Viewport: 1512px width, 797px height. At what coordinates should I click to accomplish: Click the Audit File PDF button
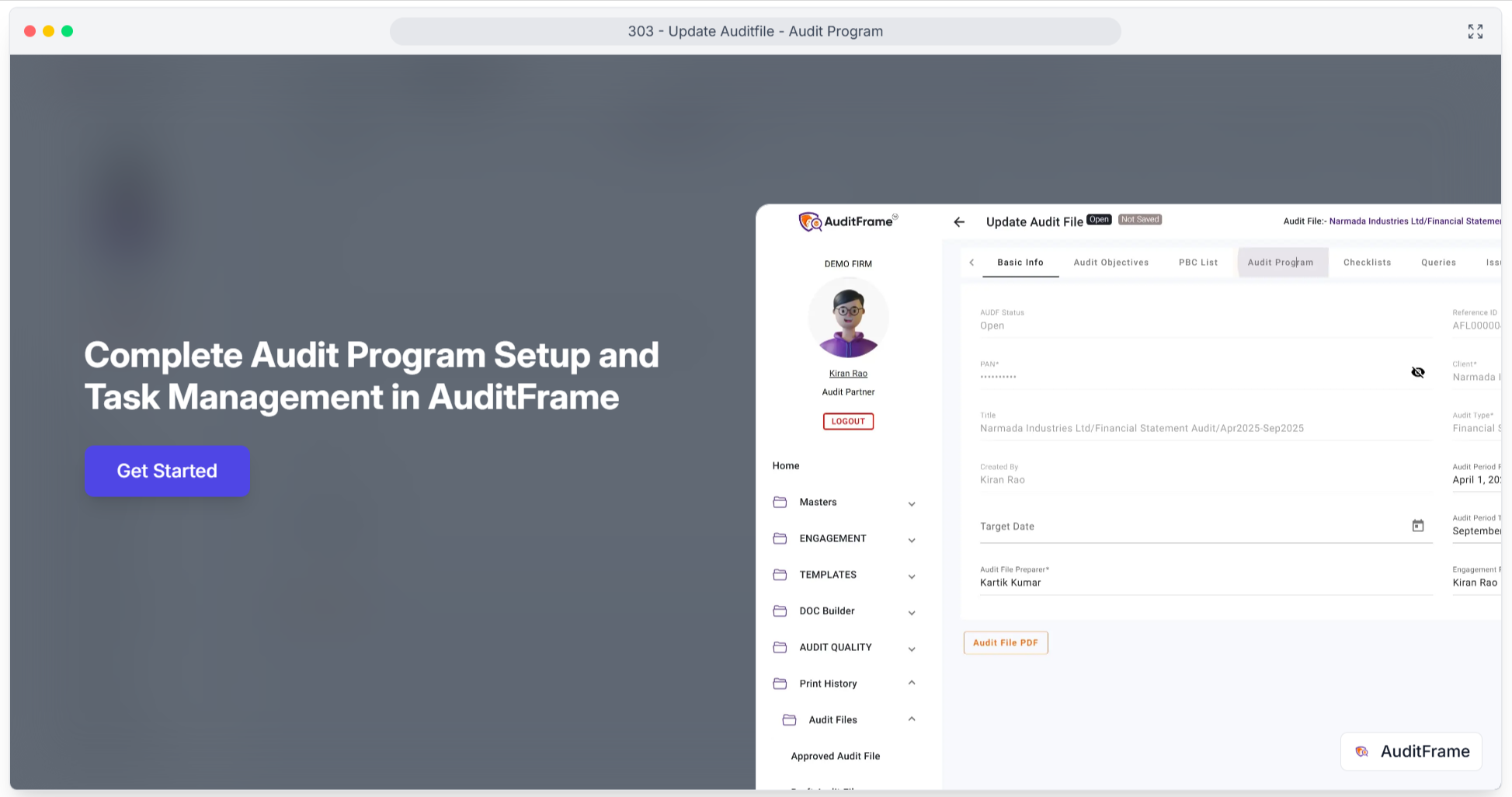click(1006, 642)
